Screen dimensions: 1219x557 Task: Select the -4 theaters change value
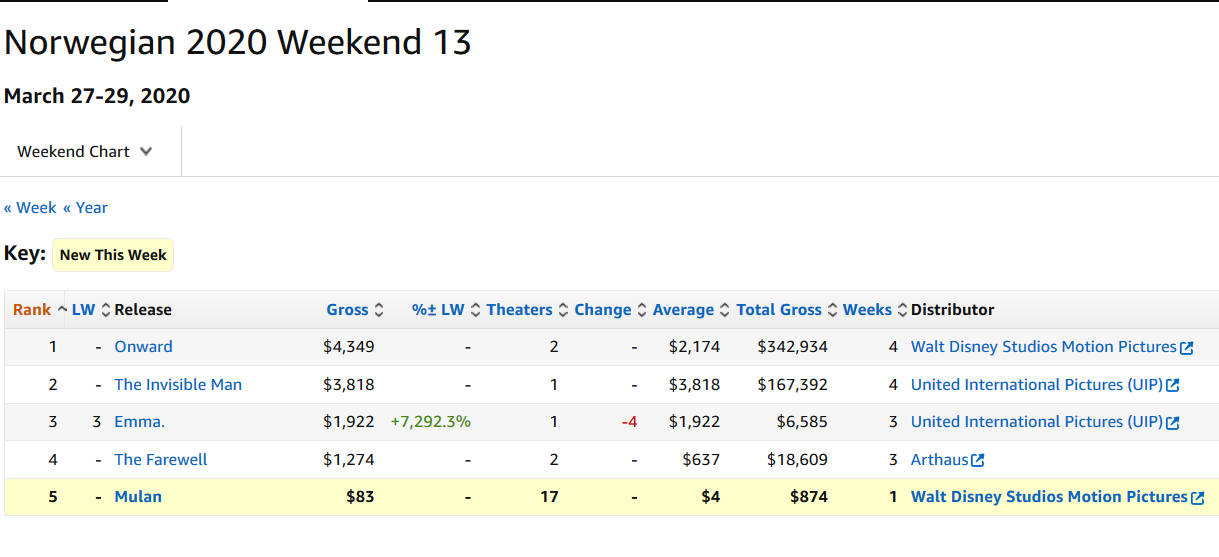point(630,422)
